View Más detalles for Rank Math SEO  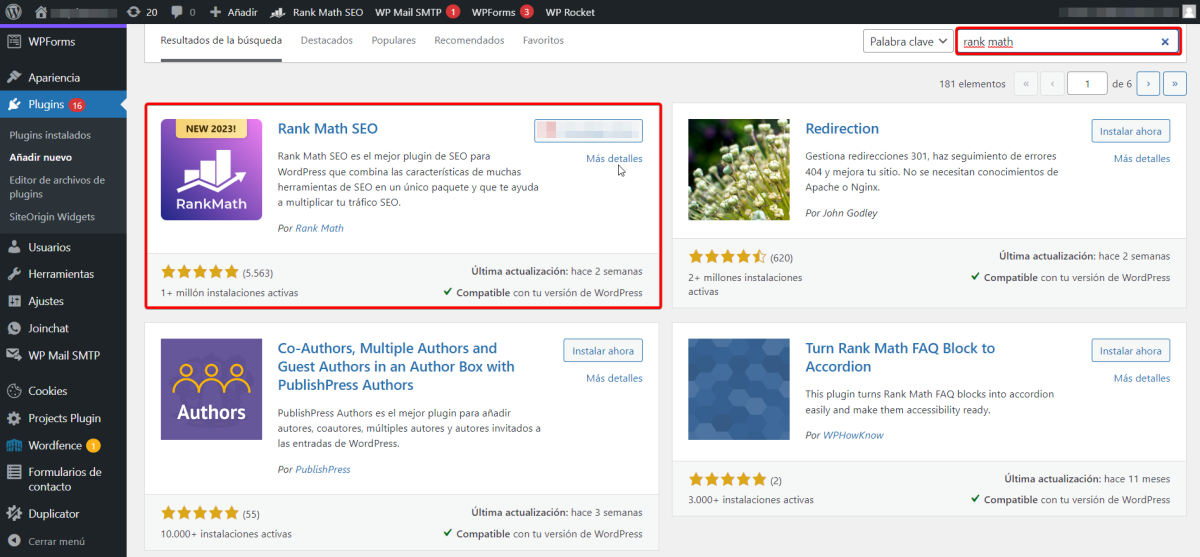(614, 159)
